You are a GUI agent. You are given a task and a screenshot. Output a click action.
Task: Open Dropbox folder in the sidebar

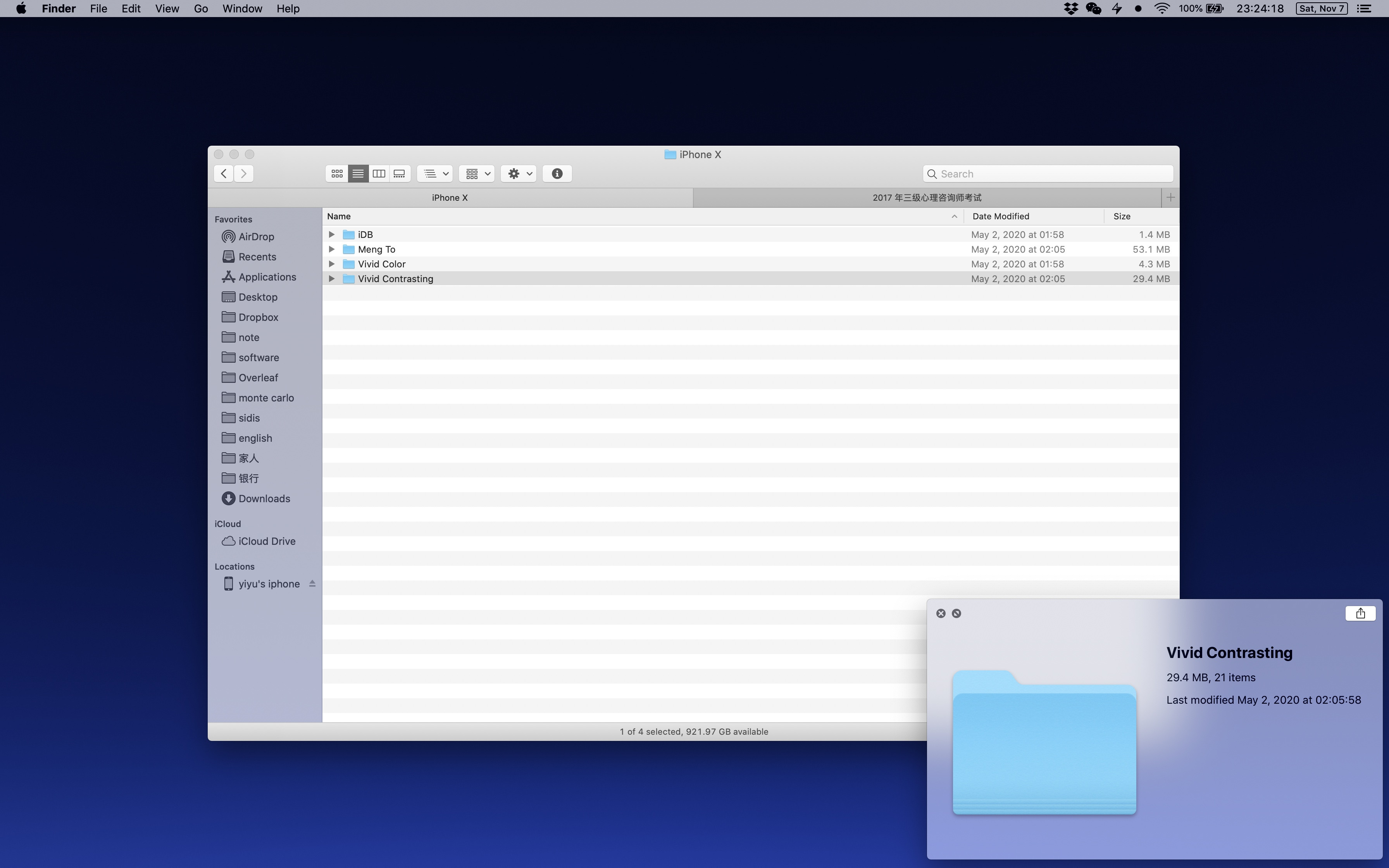pyautogui.click(x=250, y=317)
